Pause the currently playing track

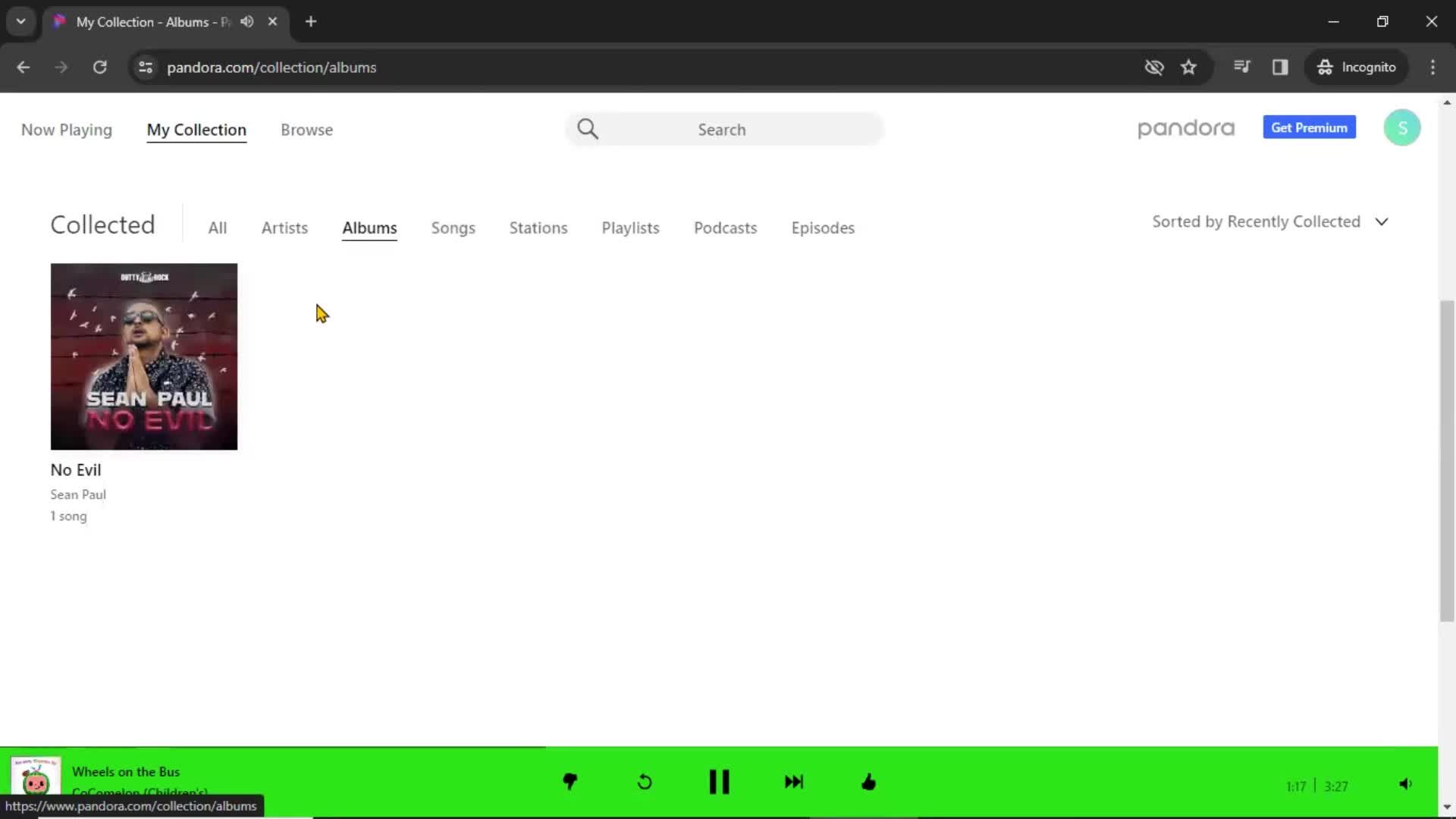(719, 781)
